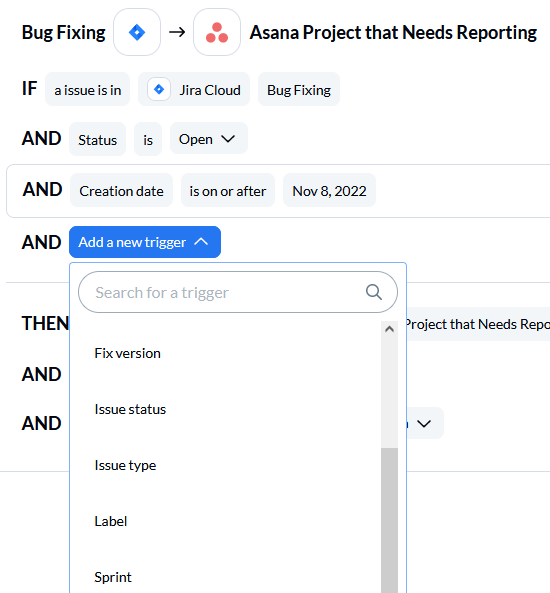Choose Sprint from trigger list

tap(113, 577)
